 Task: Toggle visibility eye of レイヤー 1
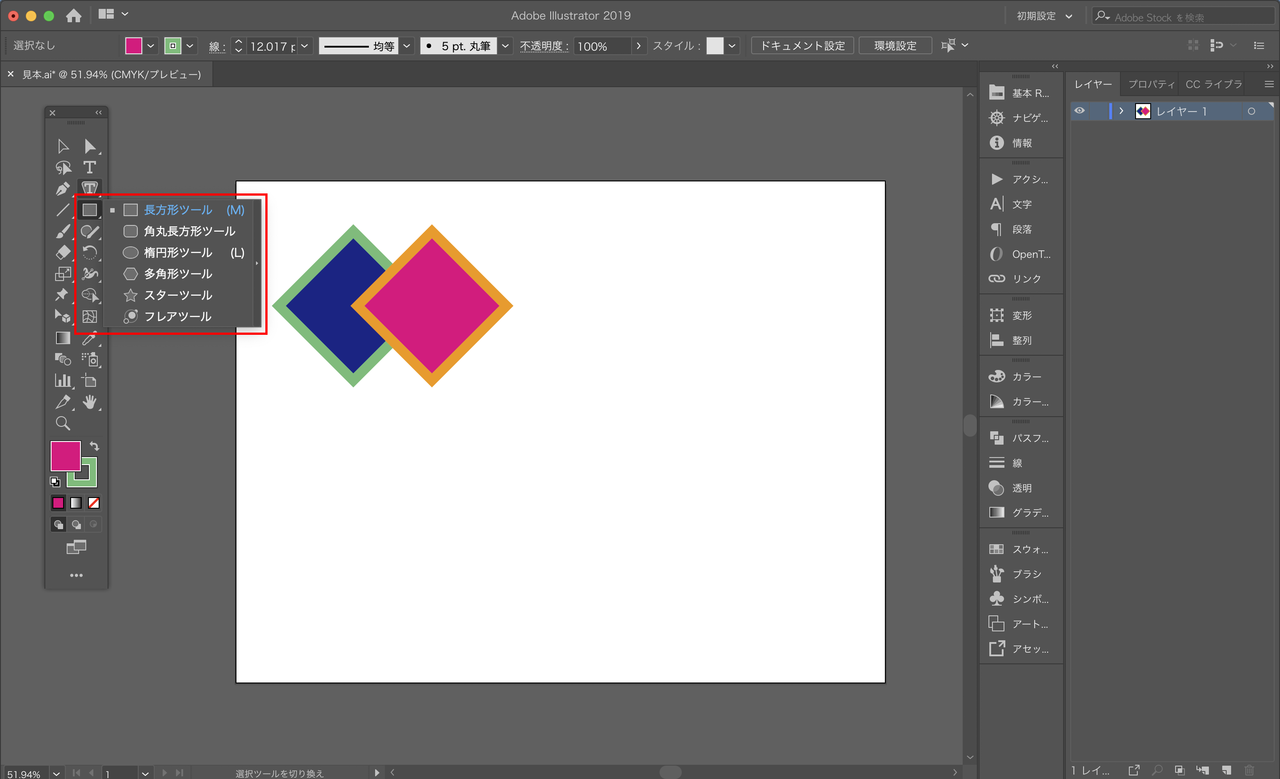1080,111
